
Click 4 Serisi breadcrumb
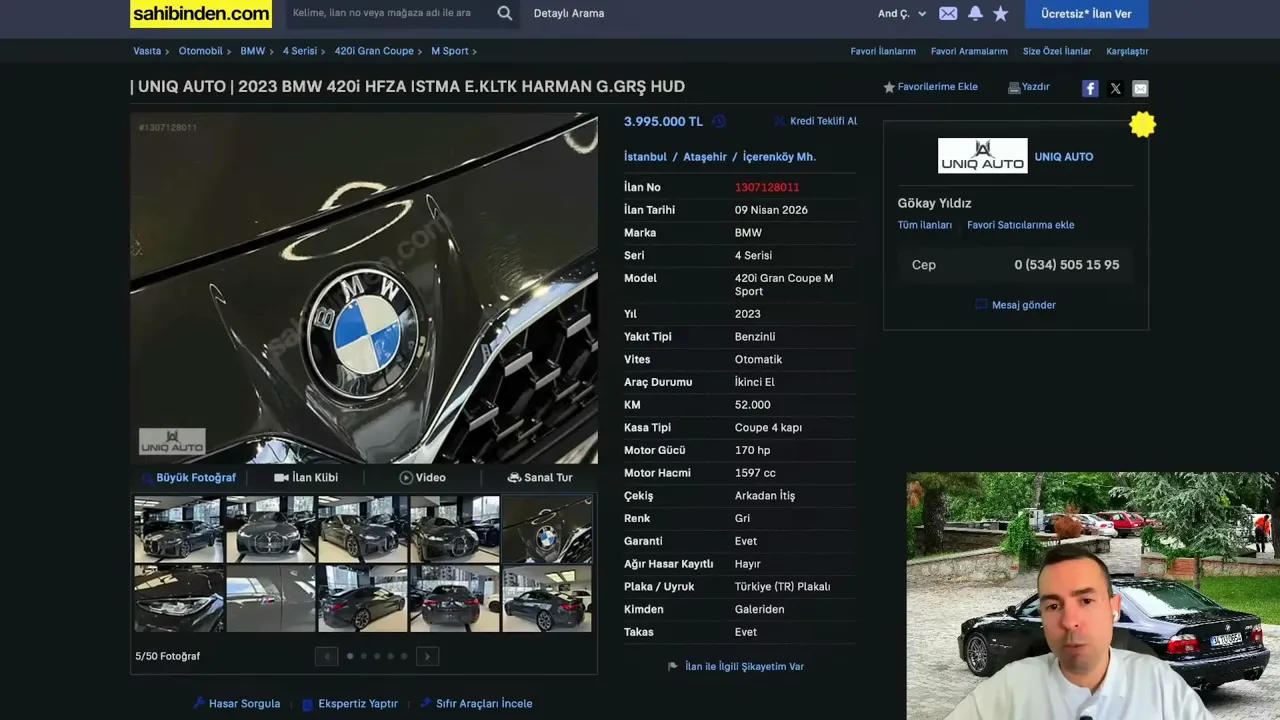[299, 51]
